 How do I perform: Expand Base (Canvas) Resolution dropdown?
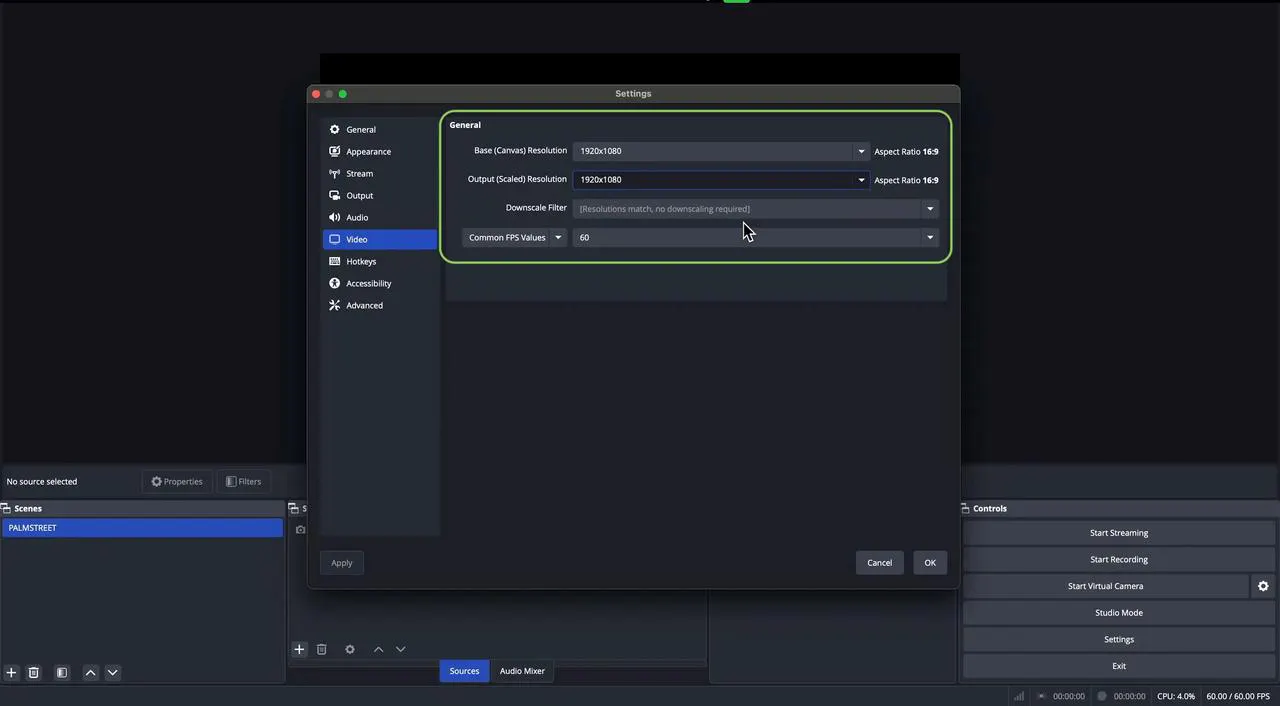coord(861,152)
